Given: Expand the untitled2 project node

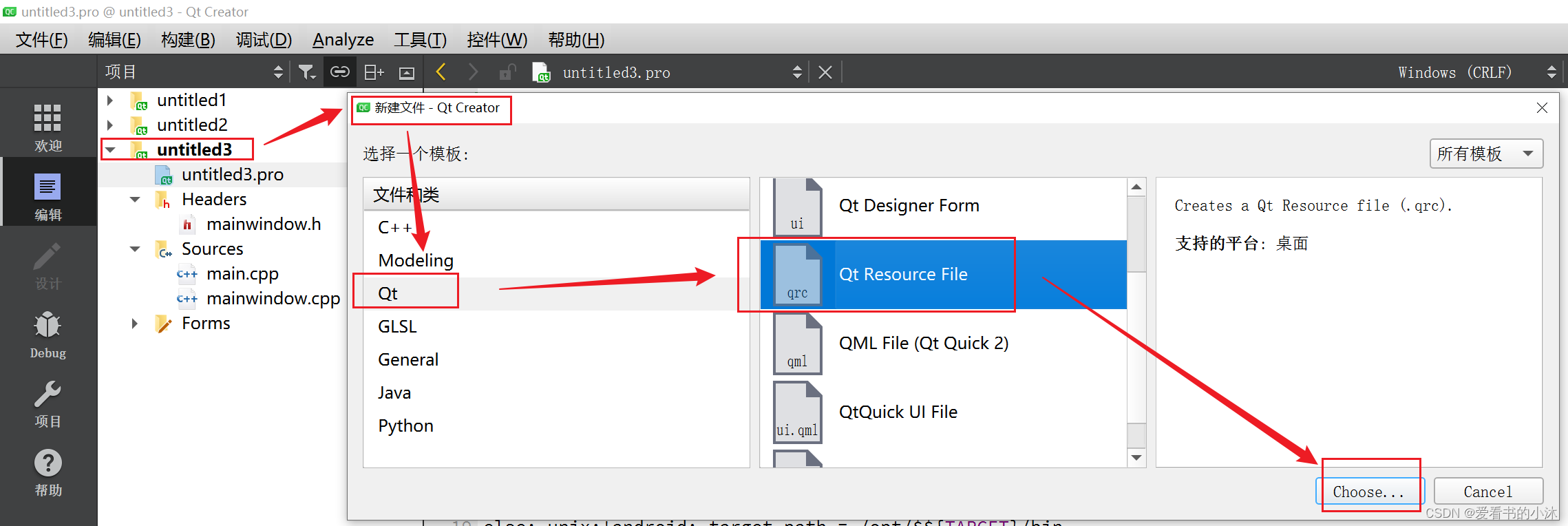Looking at the screenshot, I should point(110,125).
